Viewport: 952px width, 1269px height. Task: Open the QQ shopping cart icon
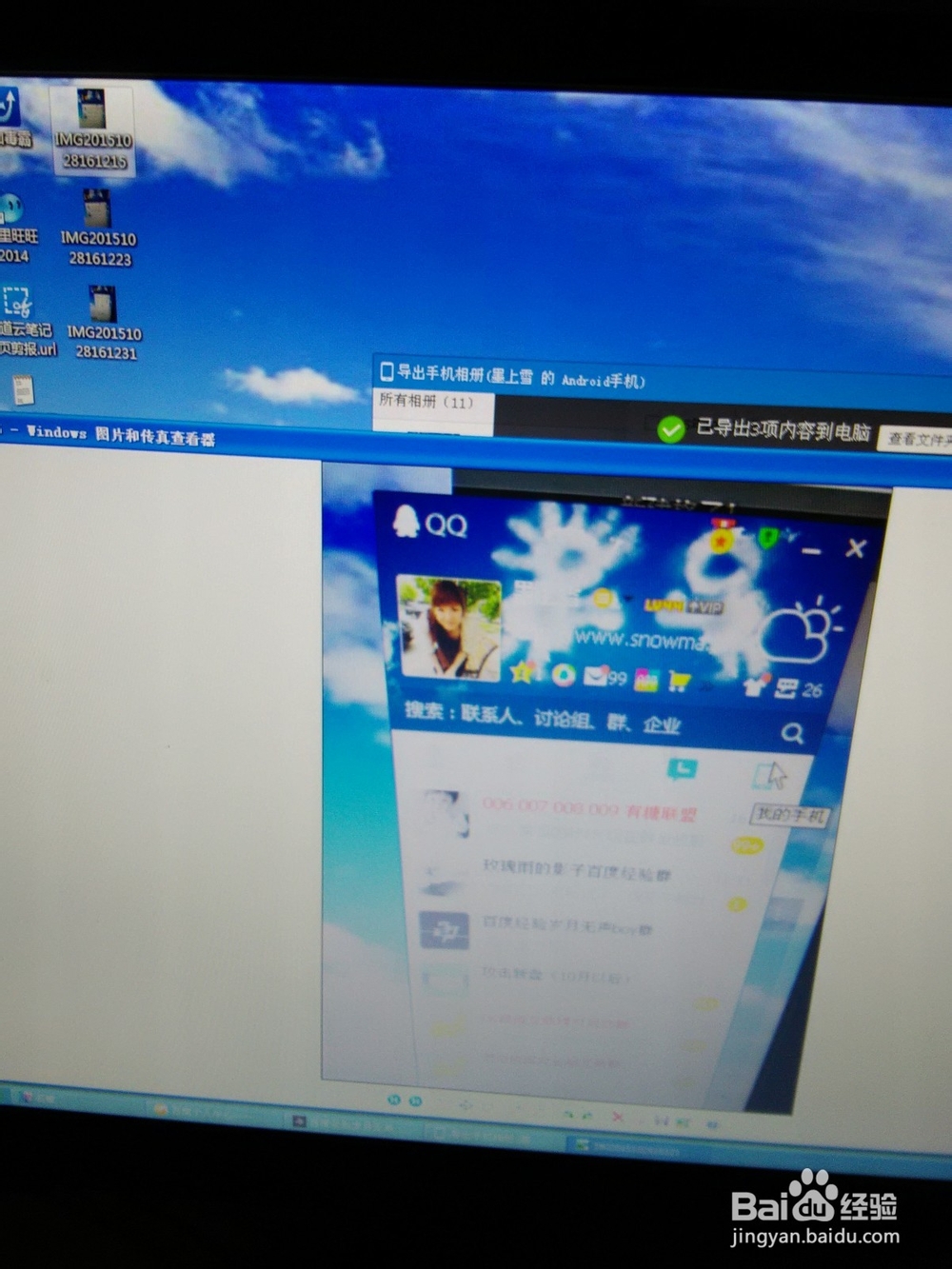tap(679, 682)
